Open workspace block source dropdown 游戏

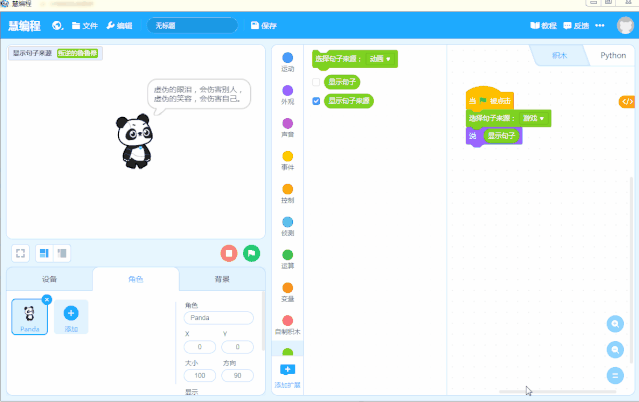click(533, 118)
